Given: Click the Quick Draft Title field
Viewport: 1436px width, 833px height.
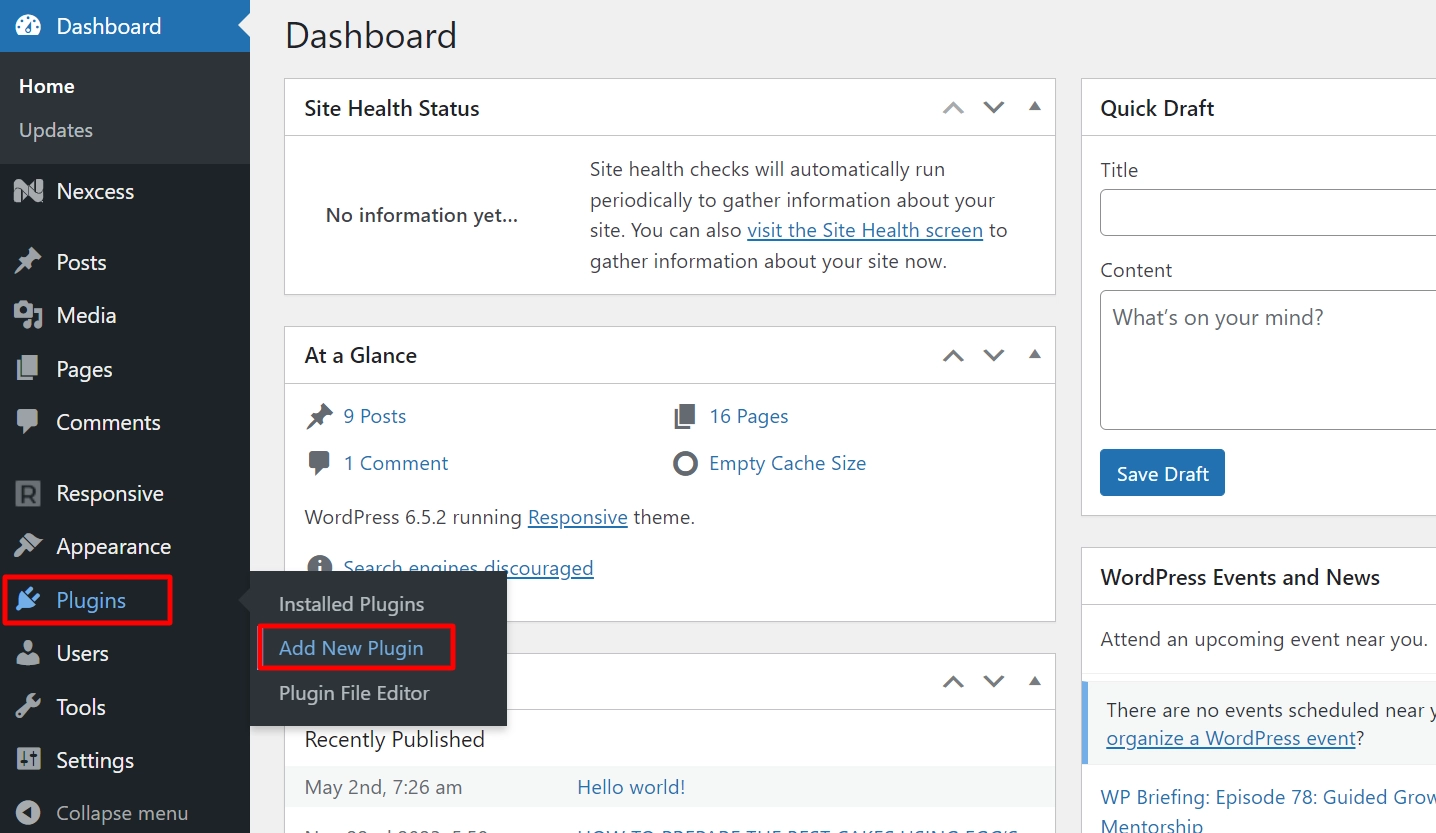Looking at the screenshot, I should pos(1268,212).
